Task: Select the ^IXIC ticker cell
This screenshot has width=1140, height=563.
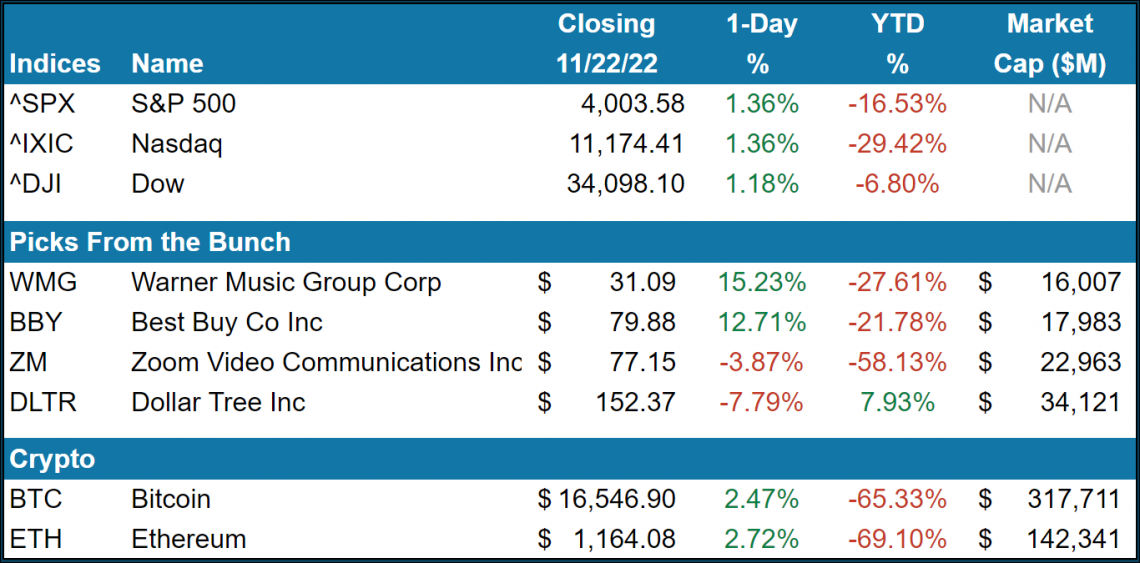Action: point(42,144)
